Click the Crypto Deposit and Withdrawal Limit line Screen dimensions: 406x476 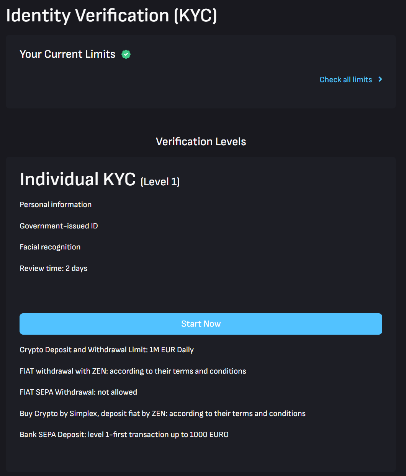[107, 350]
